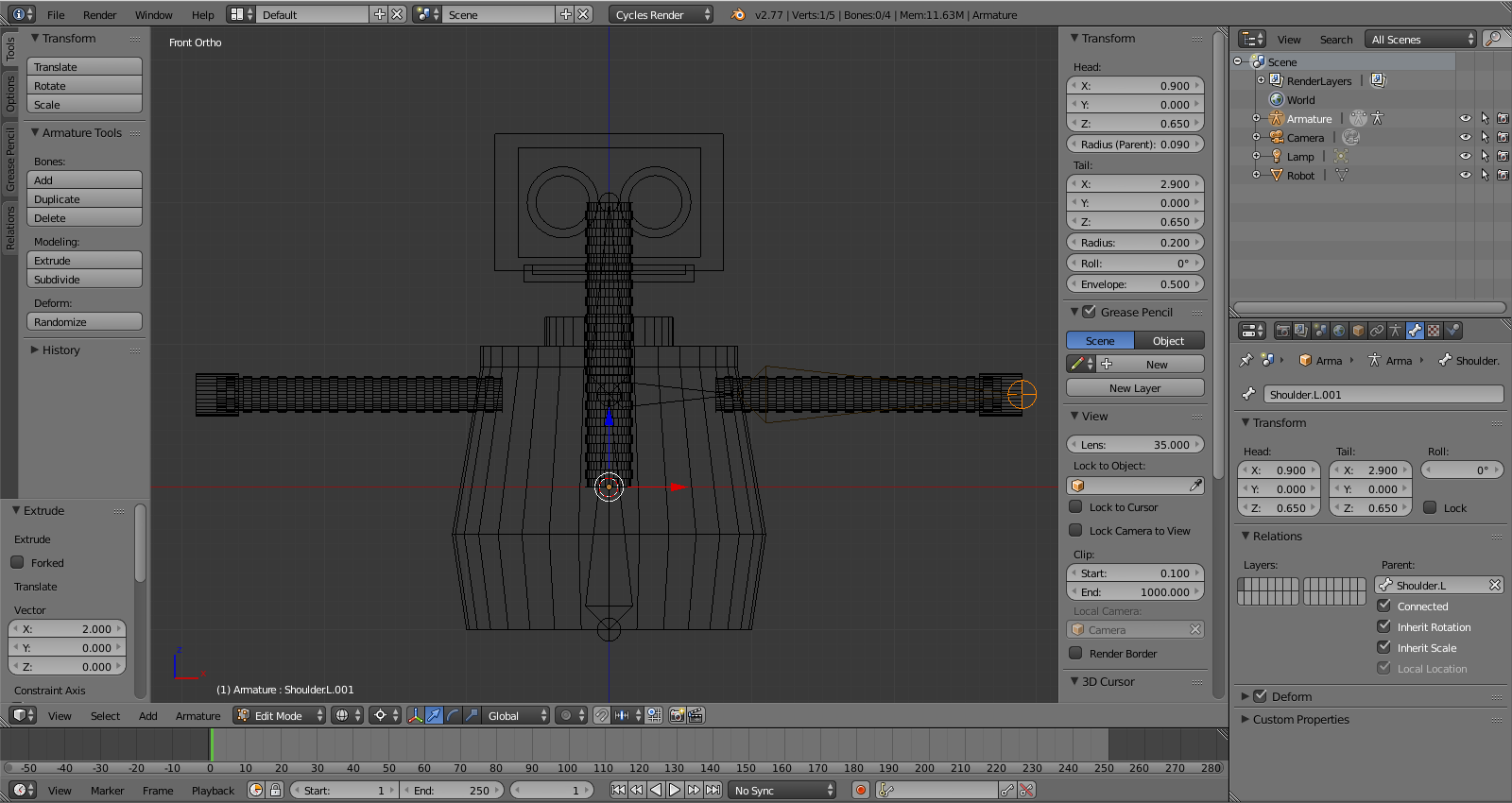The image size is (1512, 803).
Task: Uncheck the Connected checkbox
Action: [x=1384, y=606]
